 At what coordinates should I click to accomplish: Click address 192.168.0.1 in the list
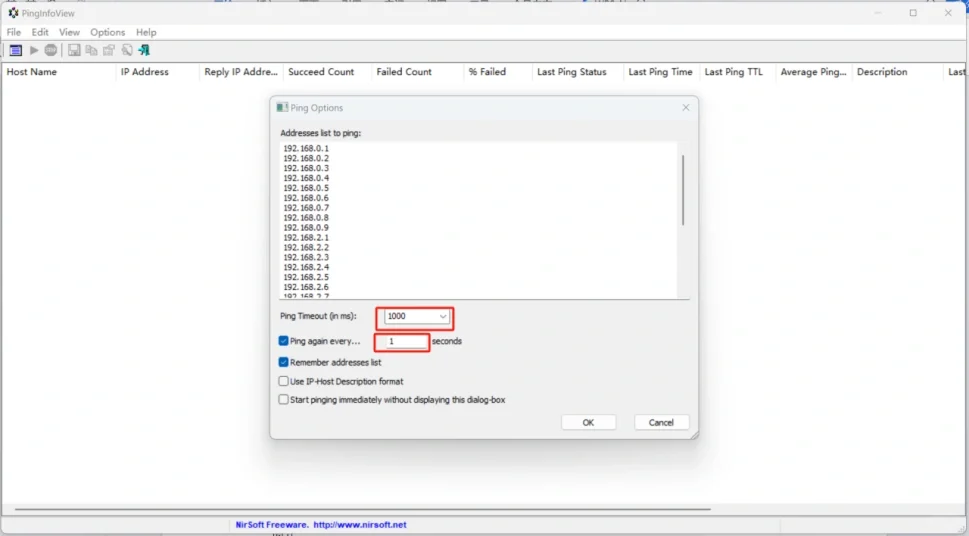click(x=306, y=148)
